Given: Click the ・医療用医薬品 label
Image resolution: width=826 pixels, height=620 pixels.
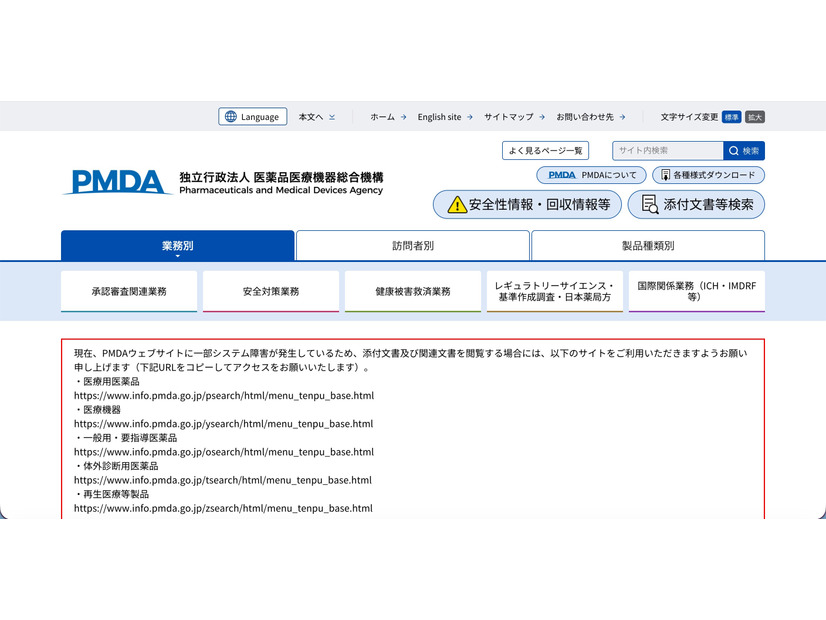Looking at the screenshot, I should tap(107, 381).
